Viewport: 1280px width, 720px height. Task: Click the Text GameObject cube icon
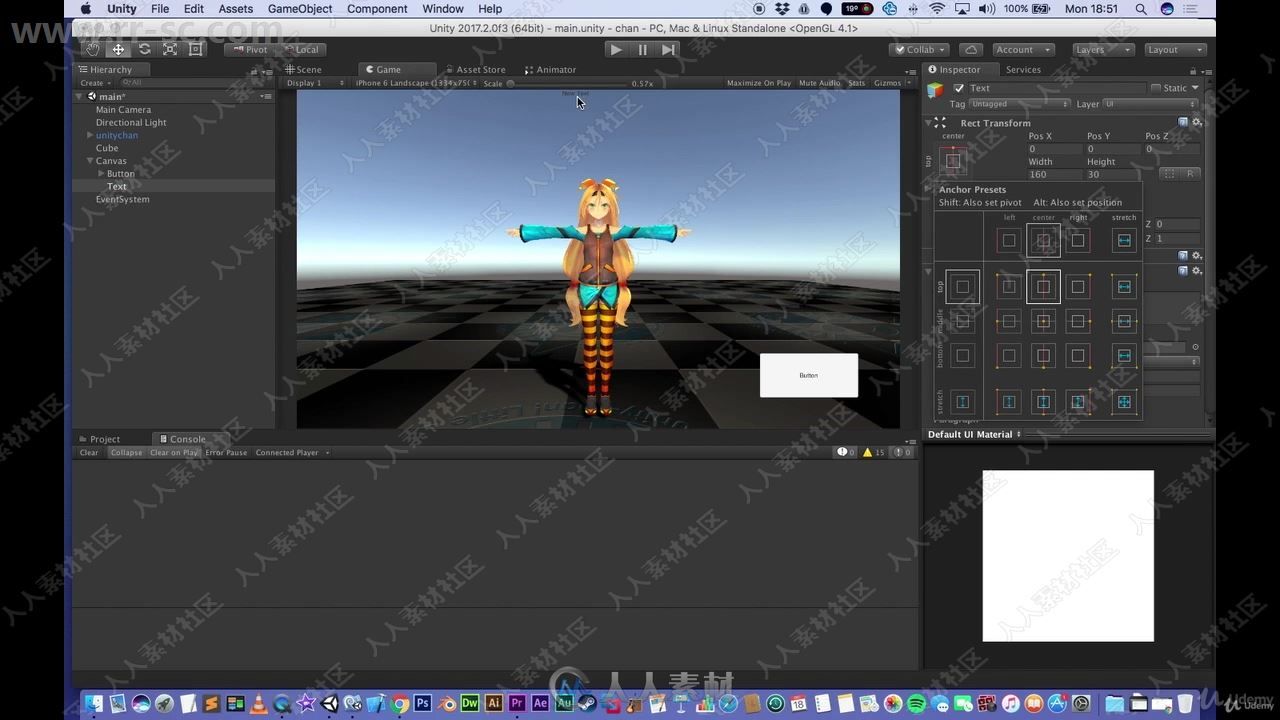pos(935,89)
